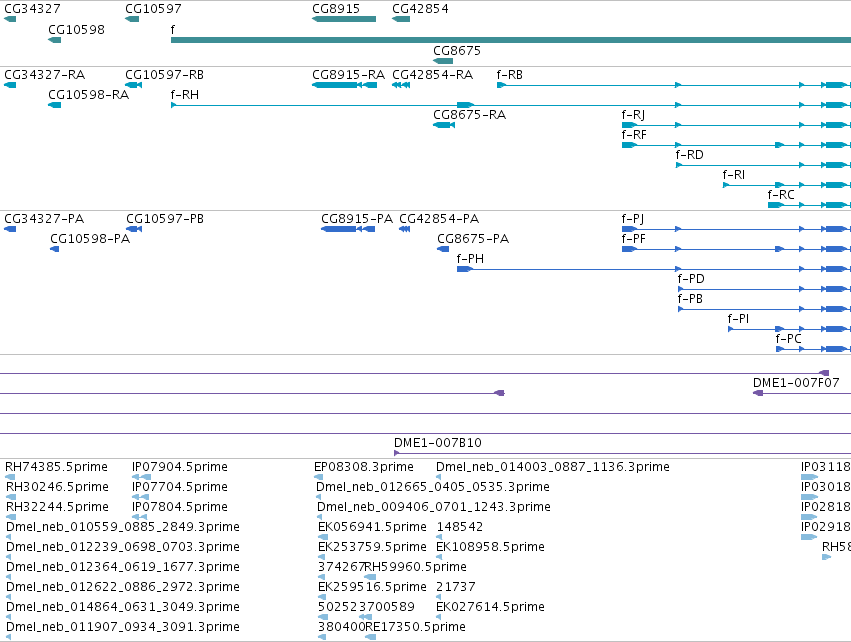Click protein label CG10597-PB
Screen dimensions: 851x642
pyautogui.click(x=165, y=219)
